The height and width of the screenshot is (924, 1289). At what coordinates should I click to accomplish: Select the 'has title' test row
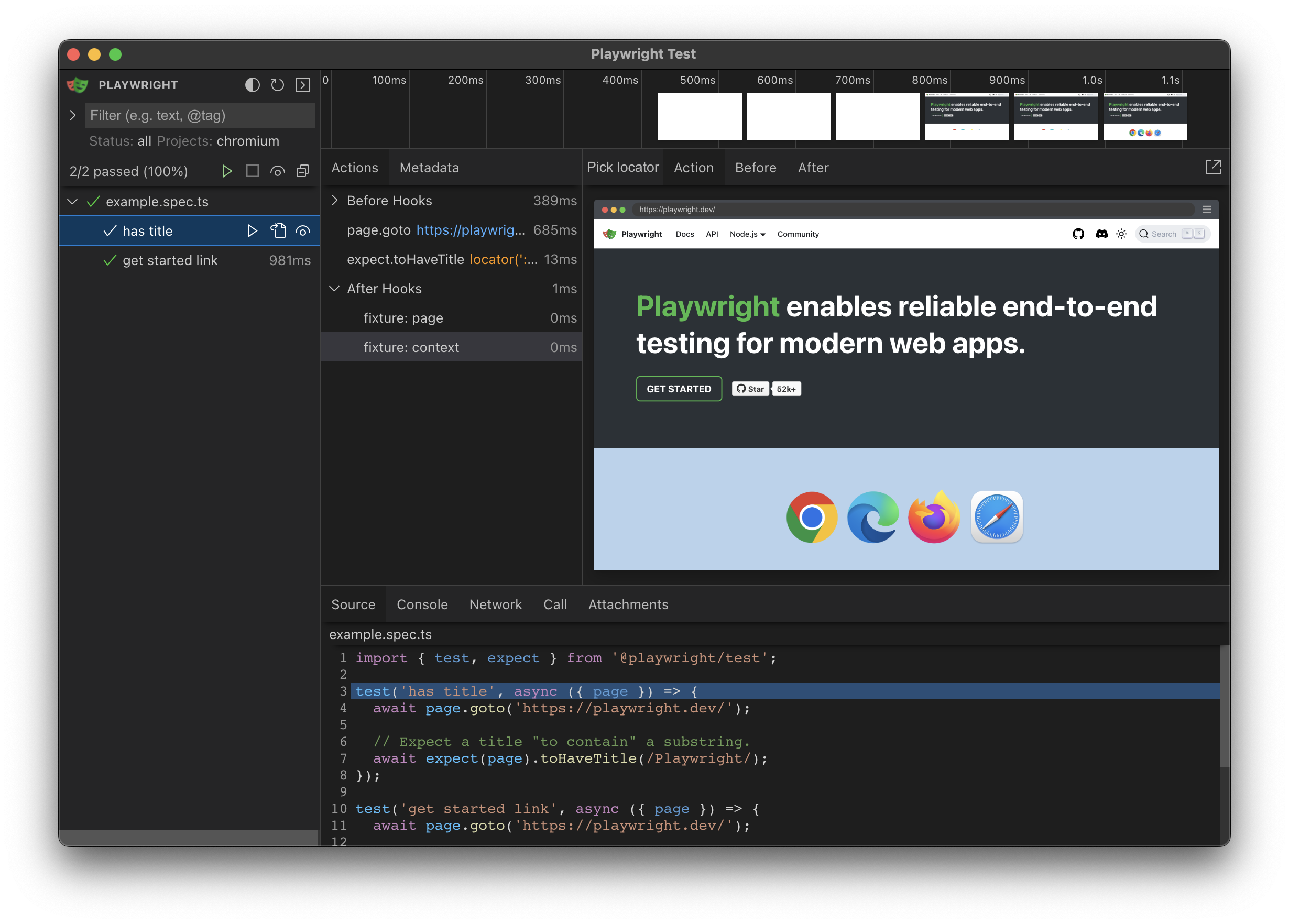point(189,230)
